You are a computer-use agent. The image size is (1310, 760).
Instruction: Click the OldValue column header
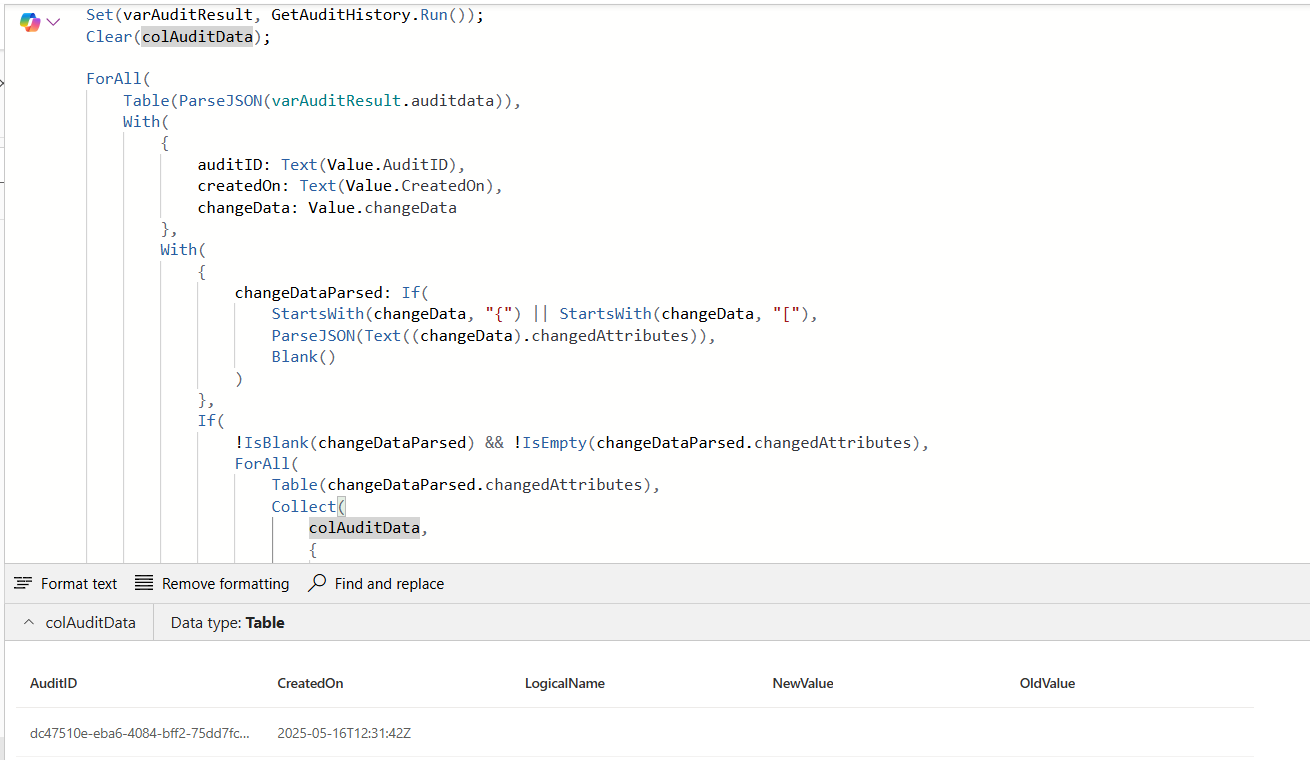pos(1047,683)
